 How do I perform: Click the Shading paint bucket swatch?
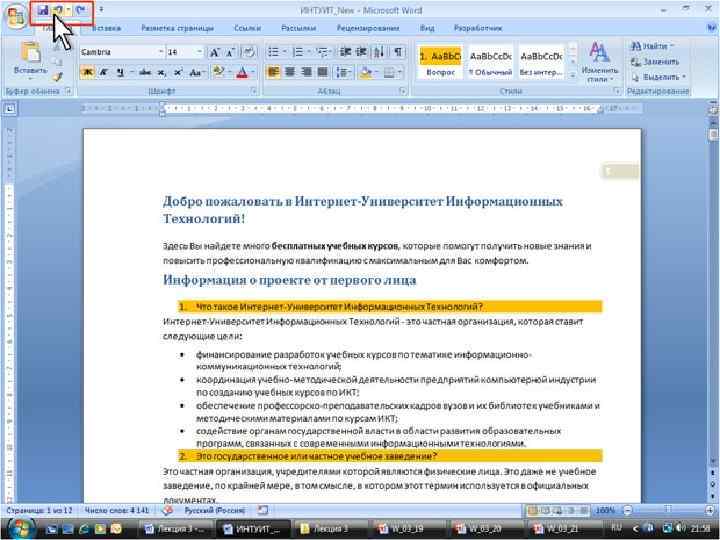pyautogui.click(x=365, y=72)
